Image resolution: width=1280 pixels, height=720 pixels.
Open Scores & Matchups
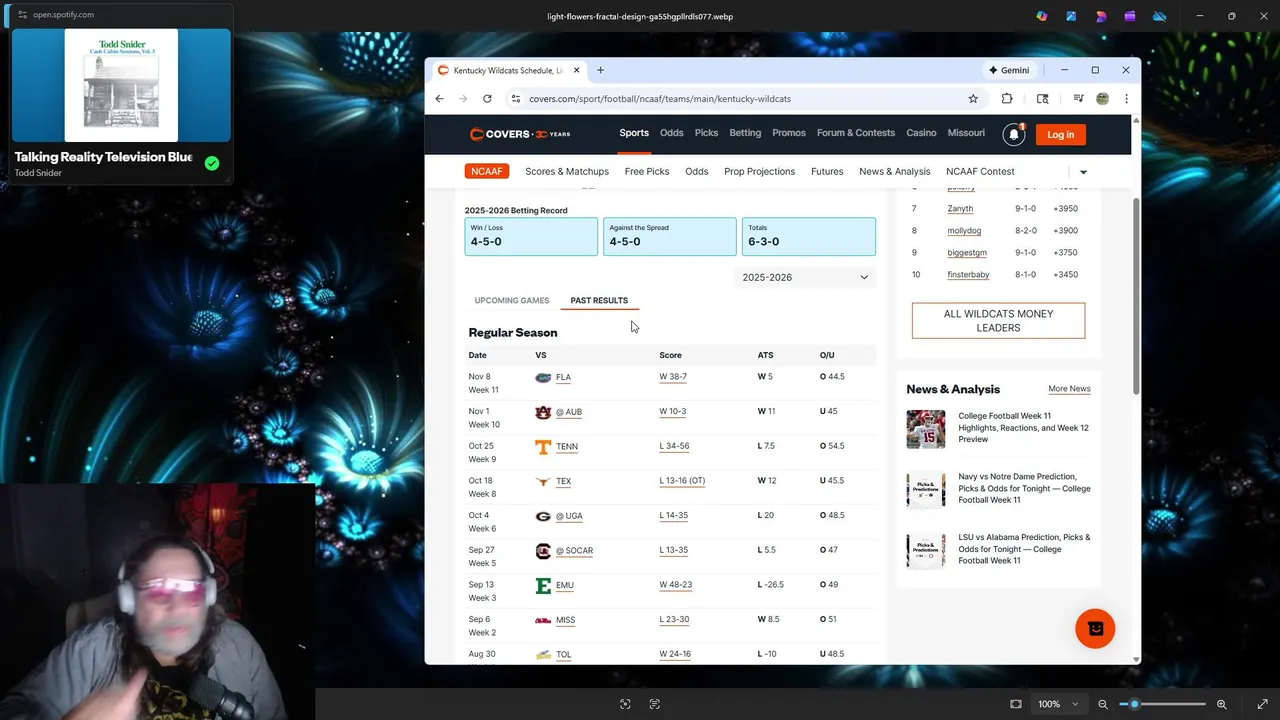pos(567,171)
